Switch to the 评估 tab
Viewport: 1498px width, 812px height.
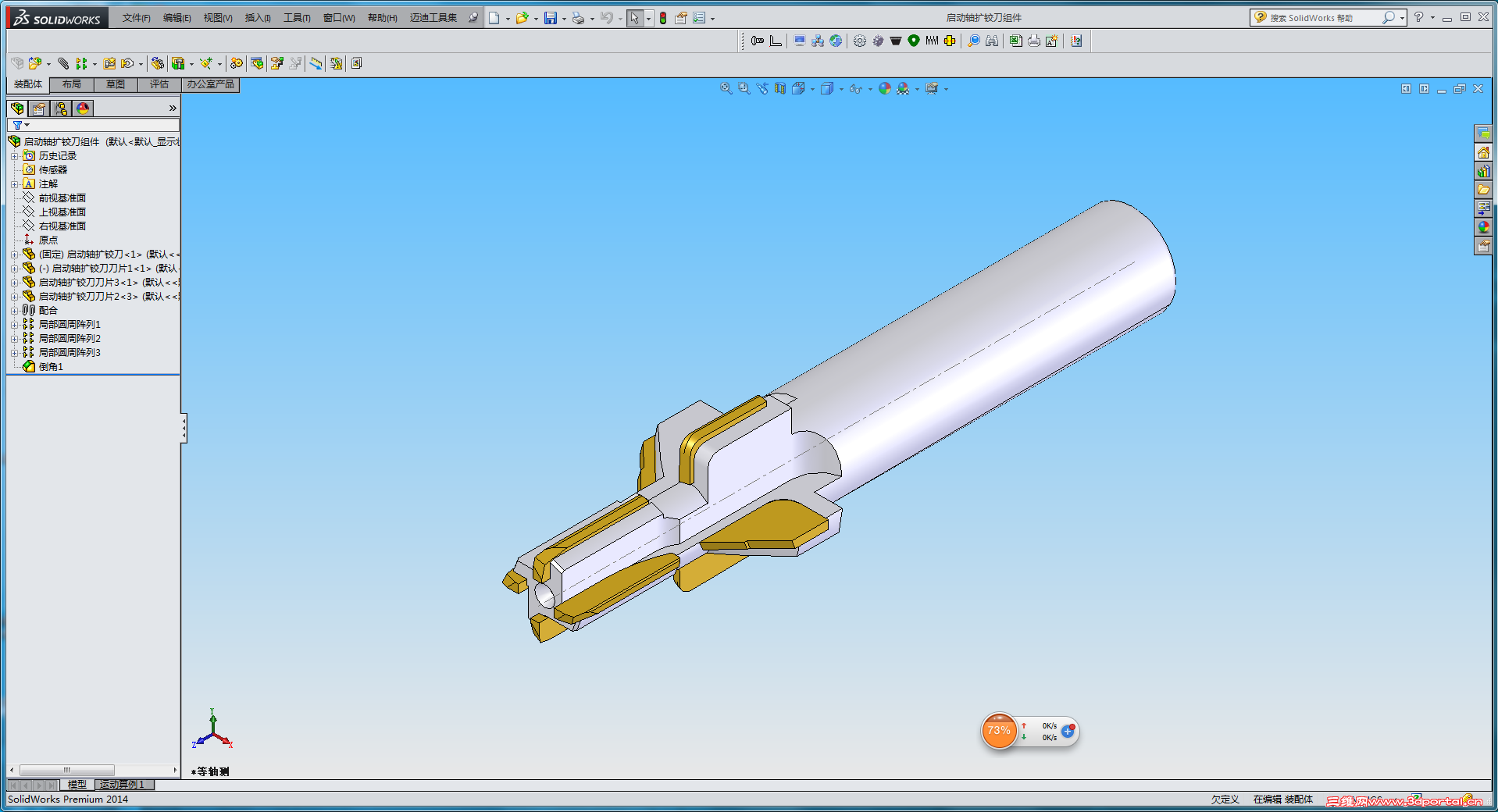(x=159, y=84)
